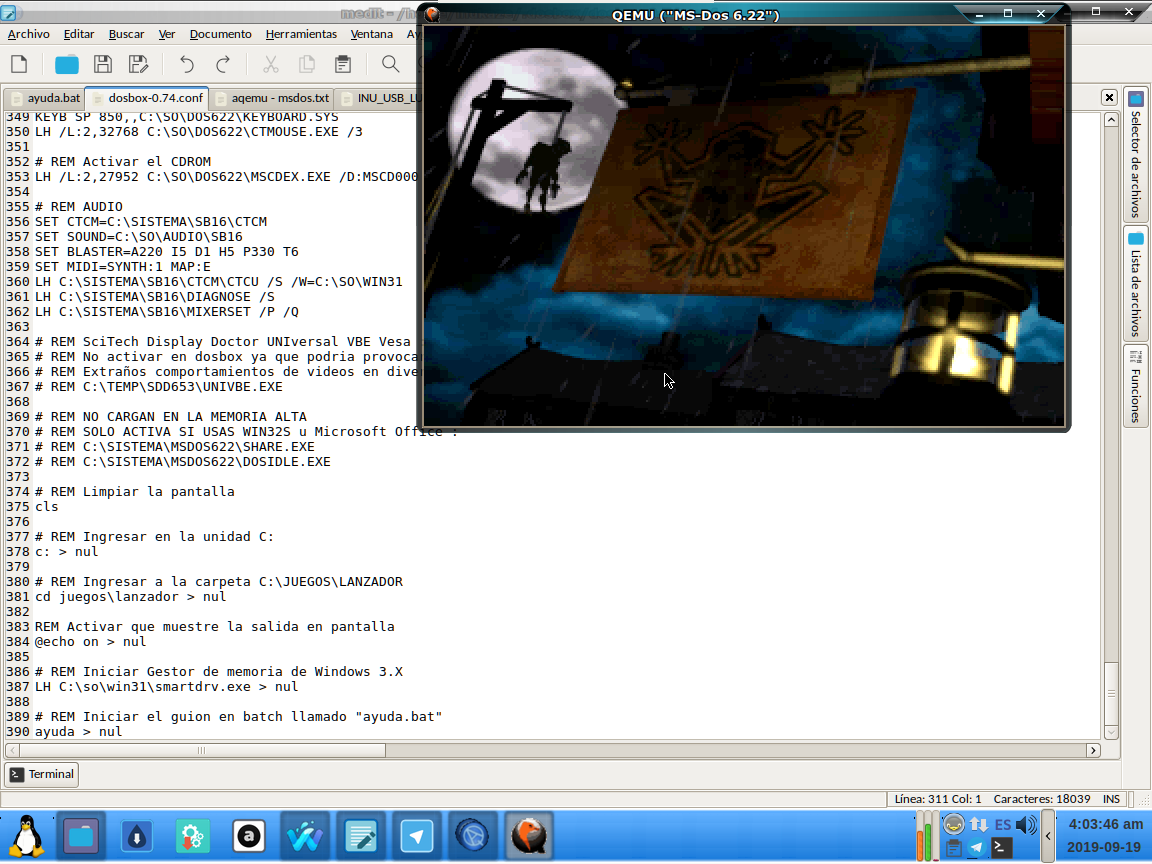1152x864 pixels.
Task: Cut the selected text with scissors icon
Action: (x=271, y=65)
